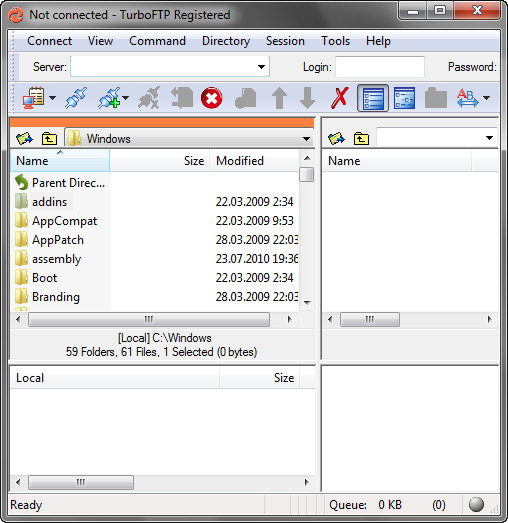Sort local files by Size column

[x=159, y=161]
